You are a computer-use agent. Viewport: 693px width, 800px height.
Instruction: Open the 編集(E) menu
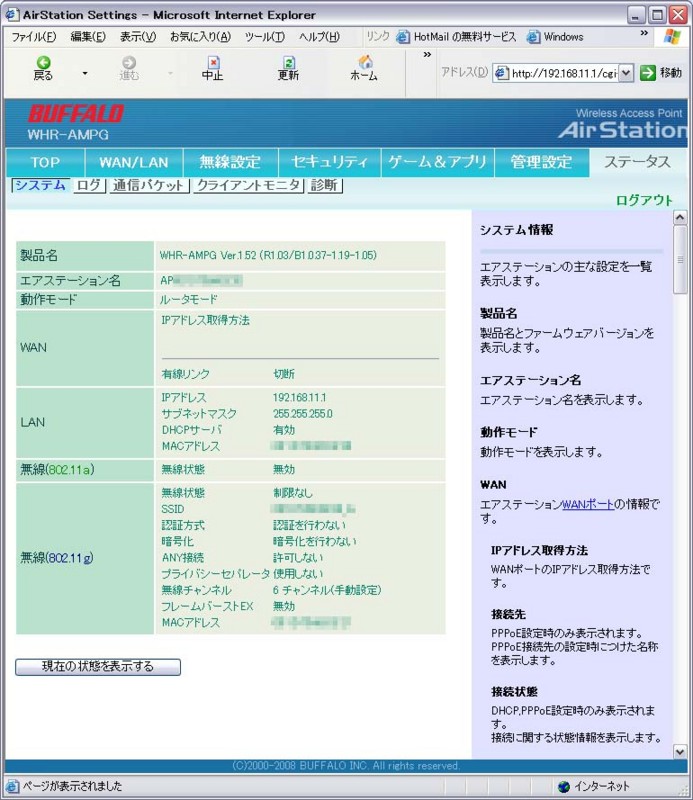pos(88,37)
